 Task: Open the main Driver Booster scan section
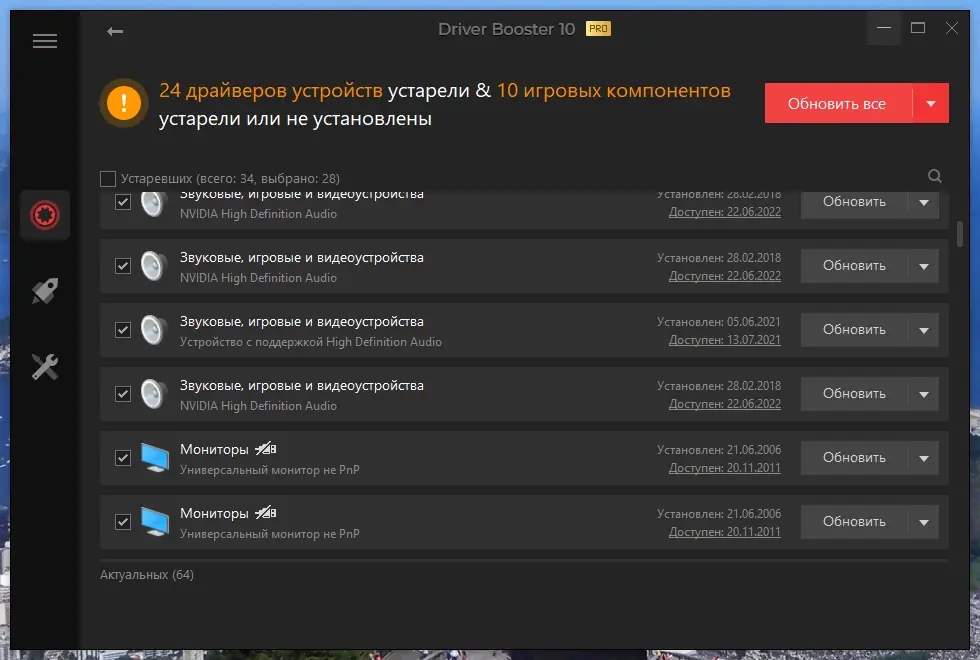click(44, 214)
